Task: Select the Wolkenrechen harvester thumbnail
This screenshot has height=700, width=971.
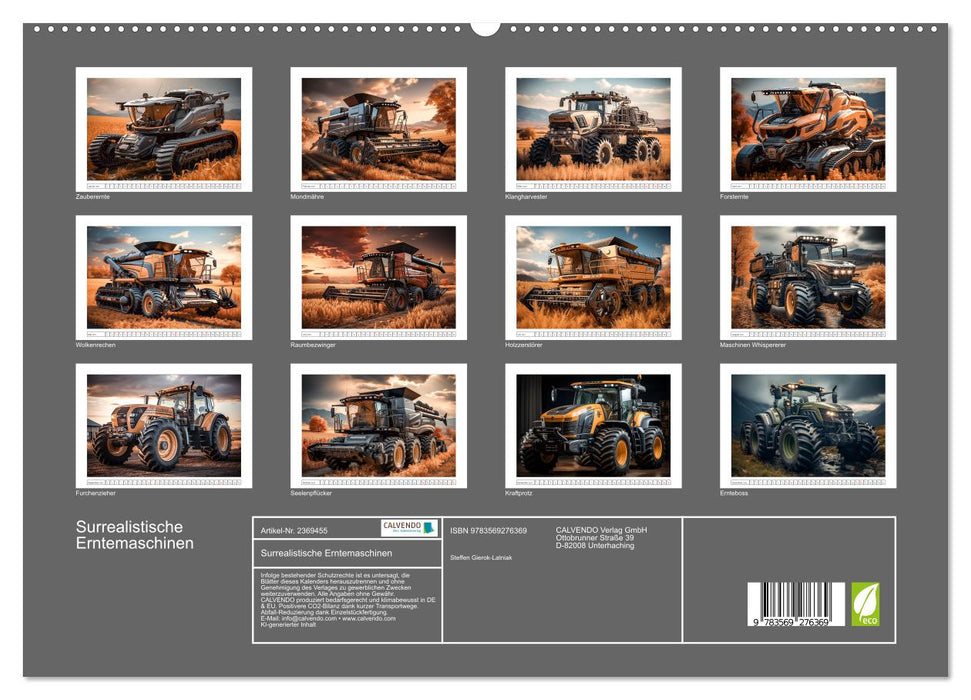Action: [163, 278]
